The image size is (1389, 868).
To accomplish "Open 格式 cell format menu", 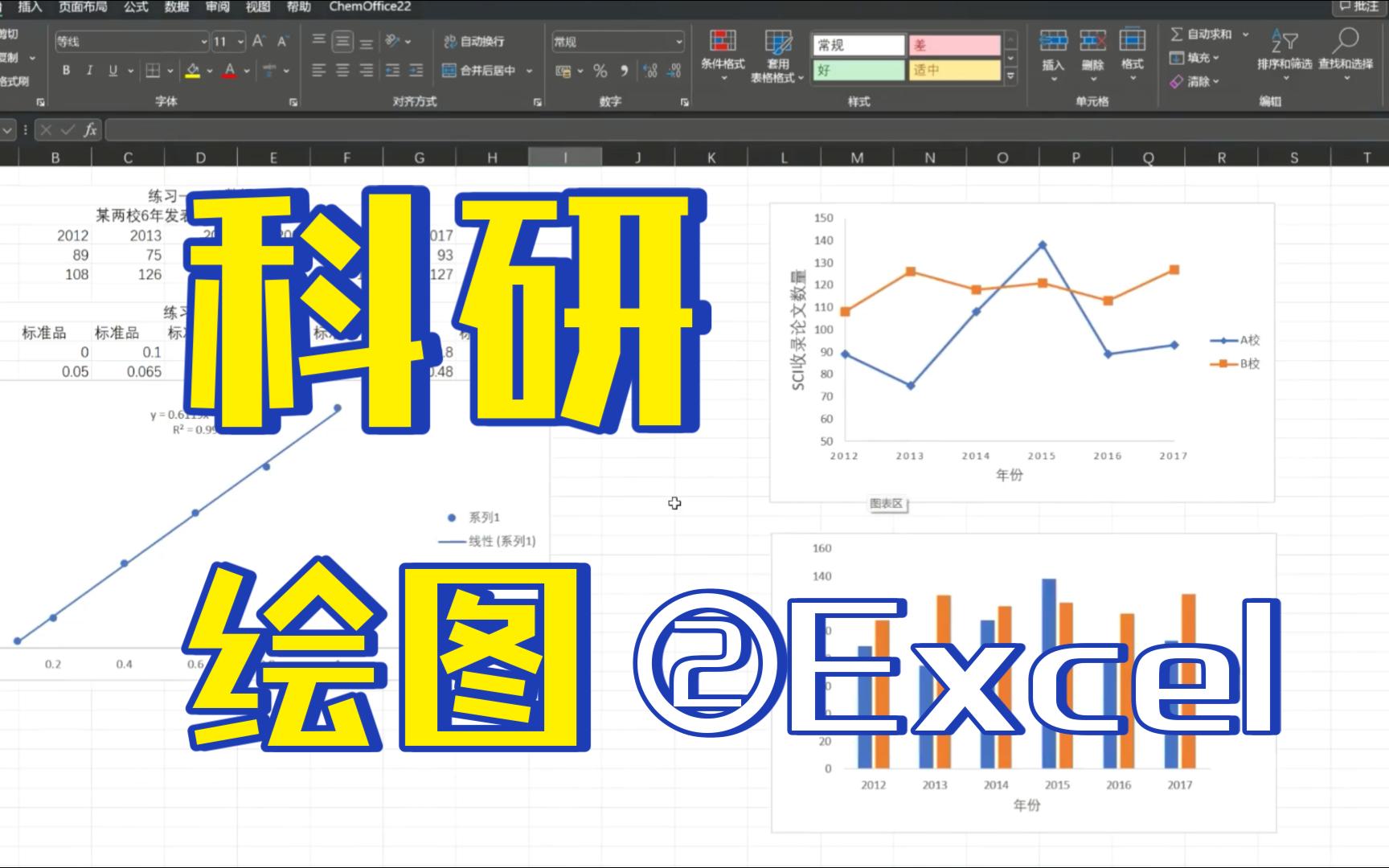I will point(1132,54).
